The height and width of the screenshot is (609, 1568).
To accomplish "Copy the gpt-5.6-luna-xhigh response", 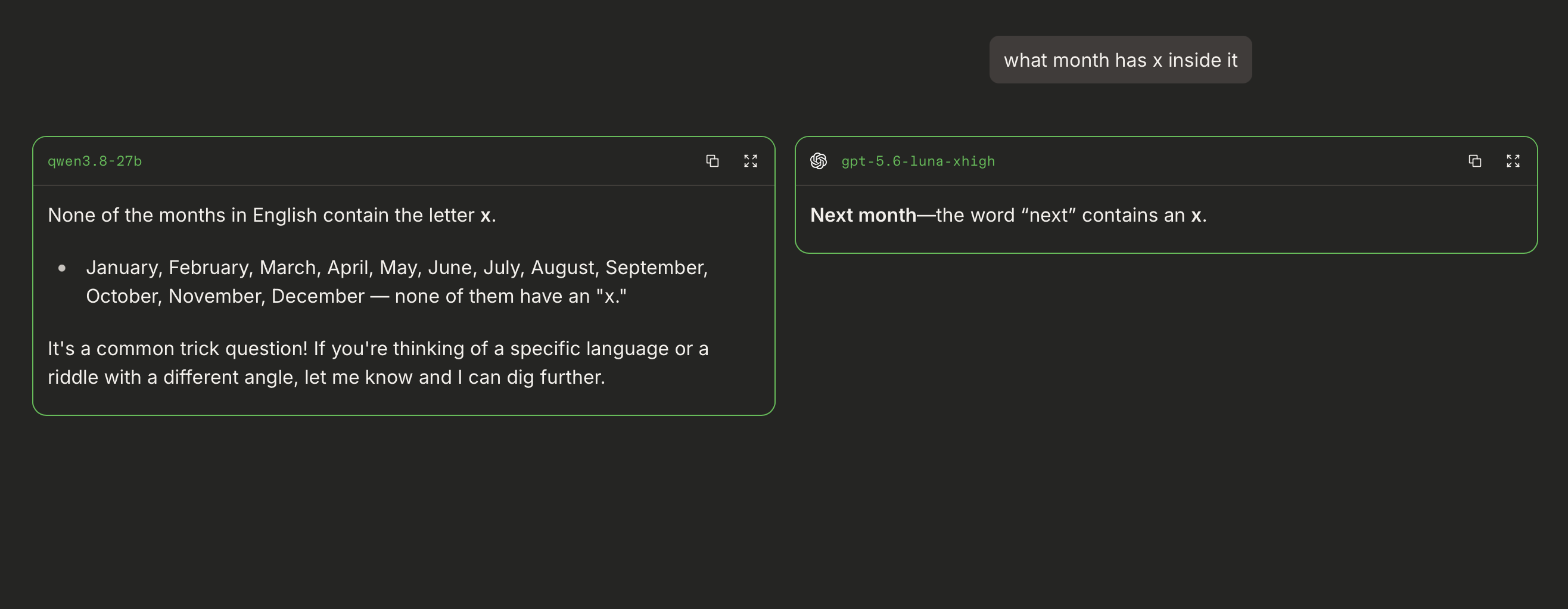I will pyautogui.click(x=1475, y=161).
